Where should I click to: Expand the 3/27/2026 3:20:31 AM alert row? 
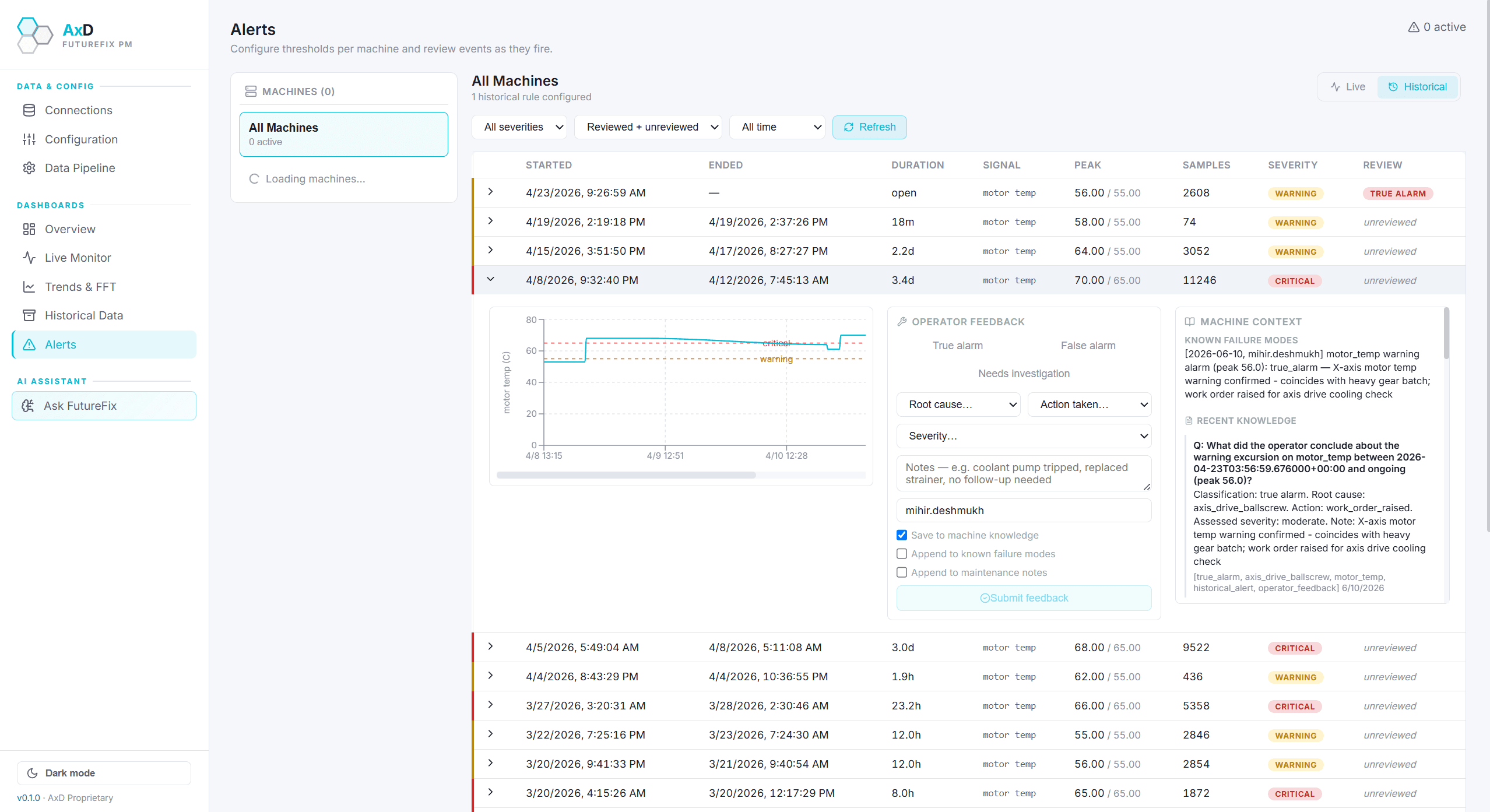[x=490, y=705]
